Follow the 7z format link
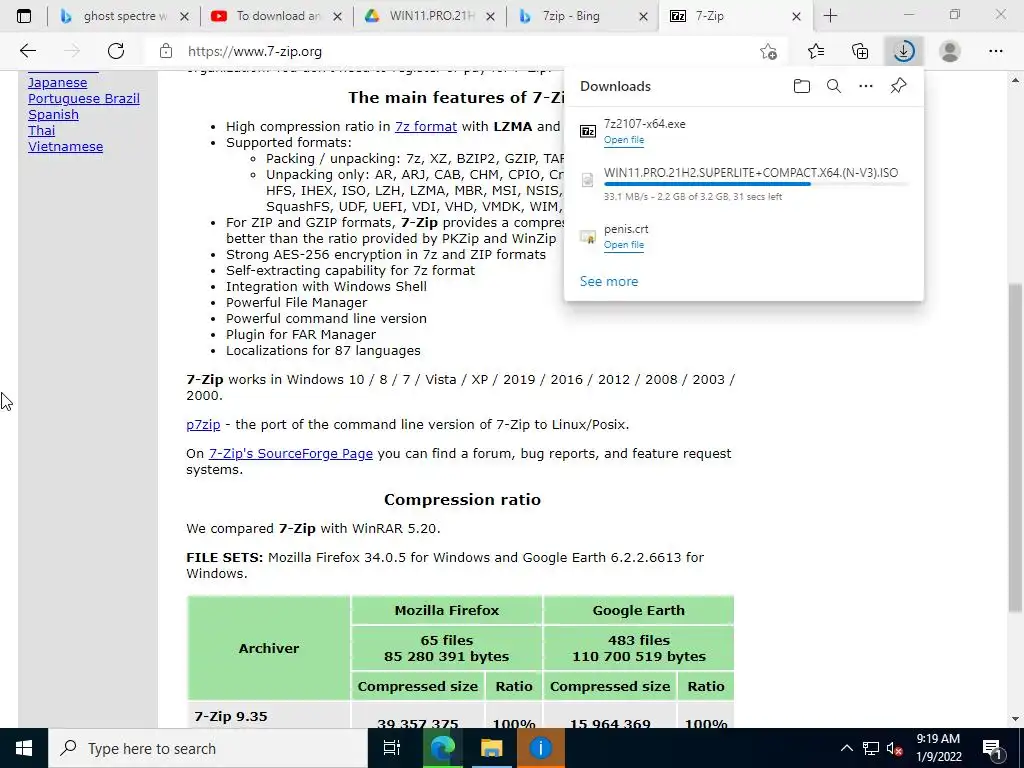 coord(426,127)
